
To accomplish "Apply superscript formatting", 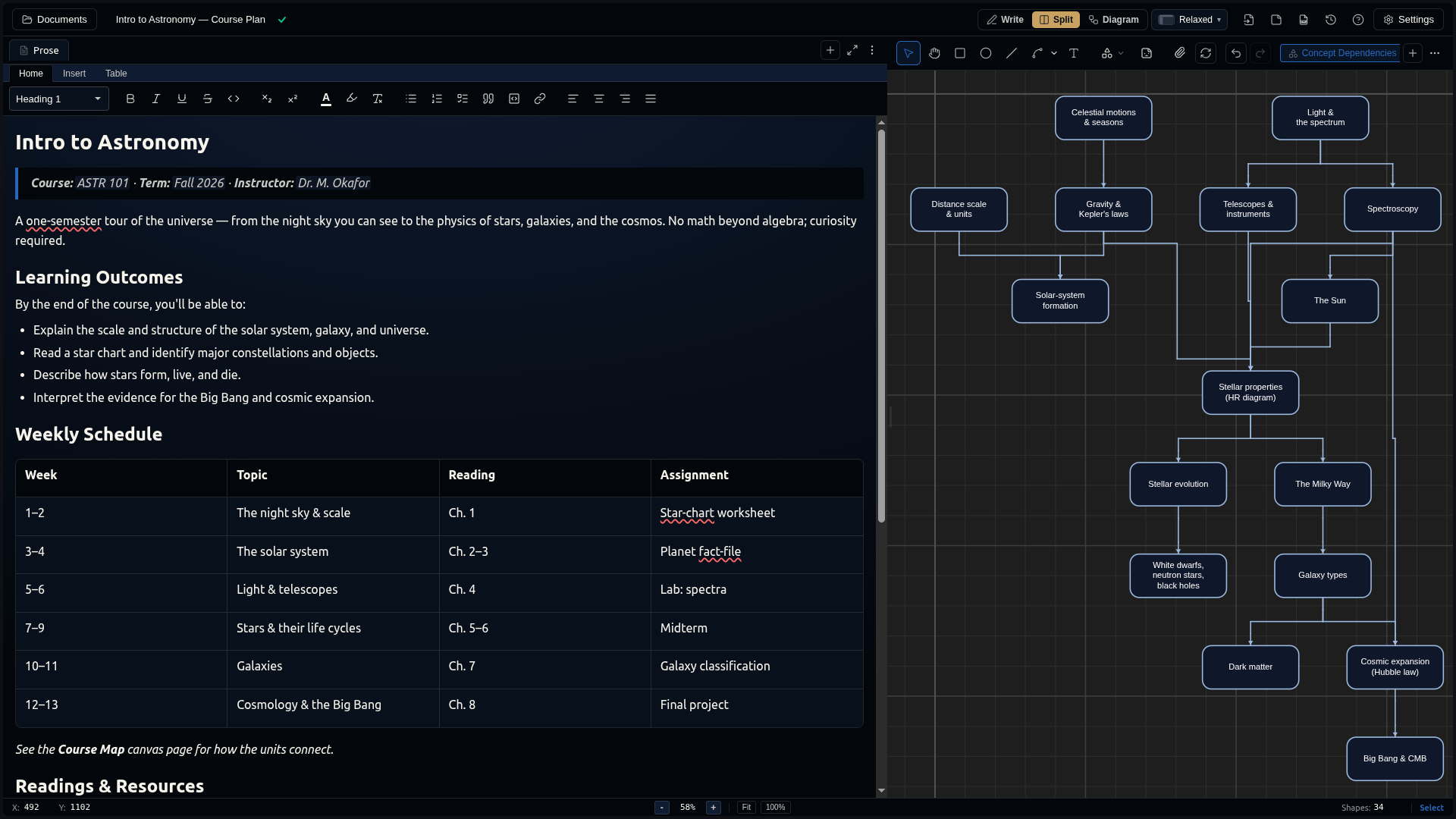I will coord(293,99).
